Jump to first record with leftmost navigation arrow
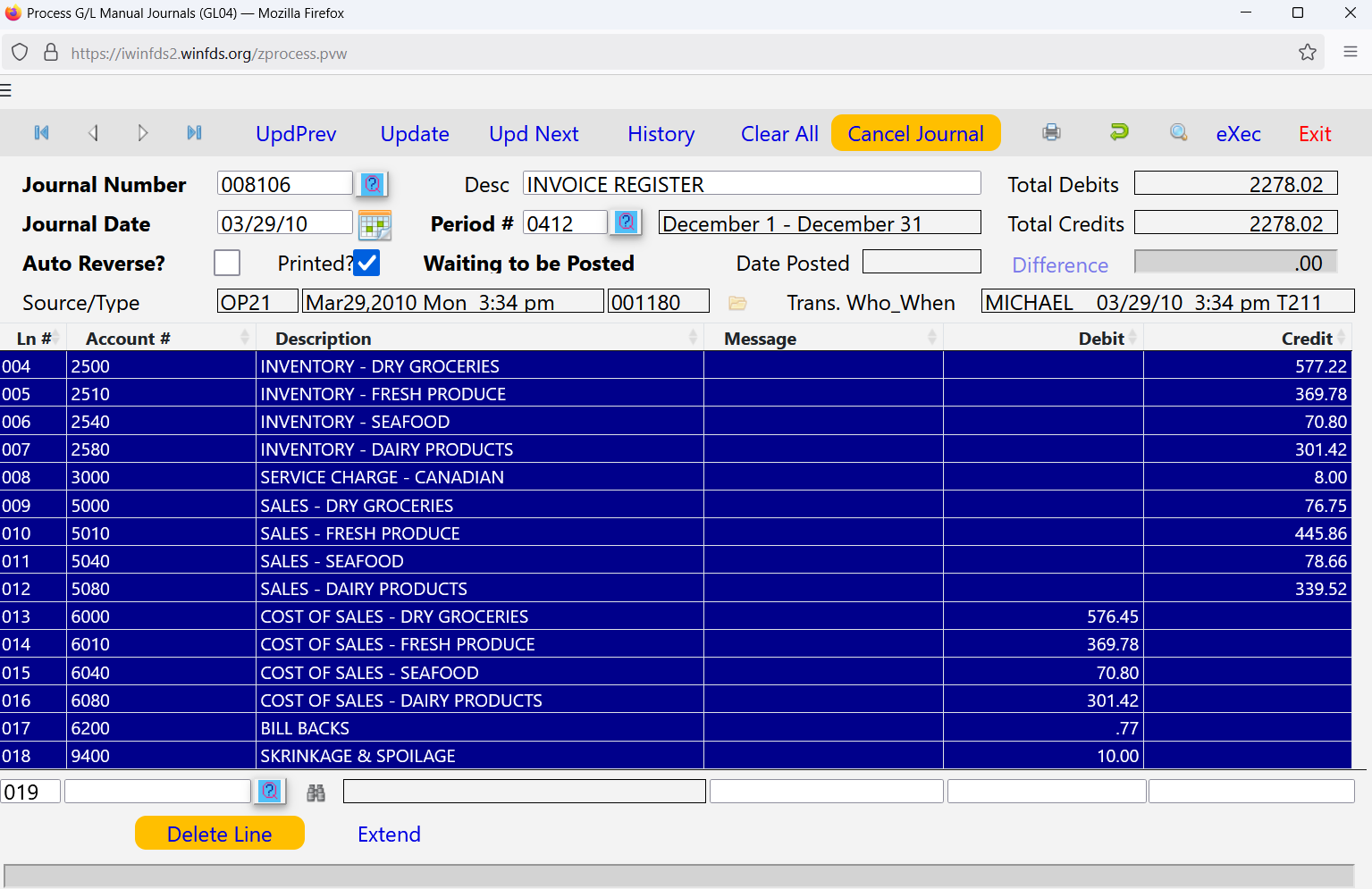The width and height of the screenshot is (1372, 889). click(x=41, y=132)
